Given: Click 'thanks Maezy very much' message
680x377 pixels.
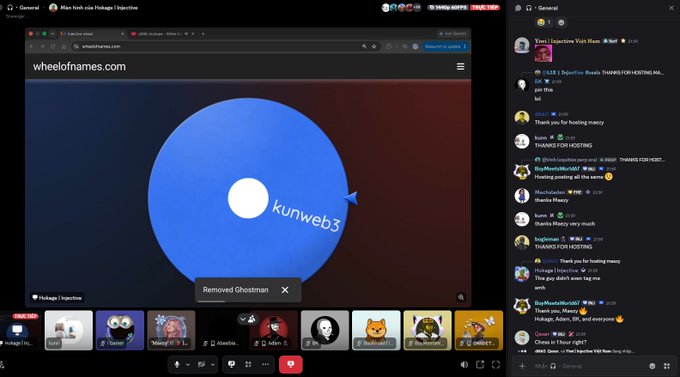Looking at the screenshot, I should tap(565, 223).
